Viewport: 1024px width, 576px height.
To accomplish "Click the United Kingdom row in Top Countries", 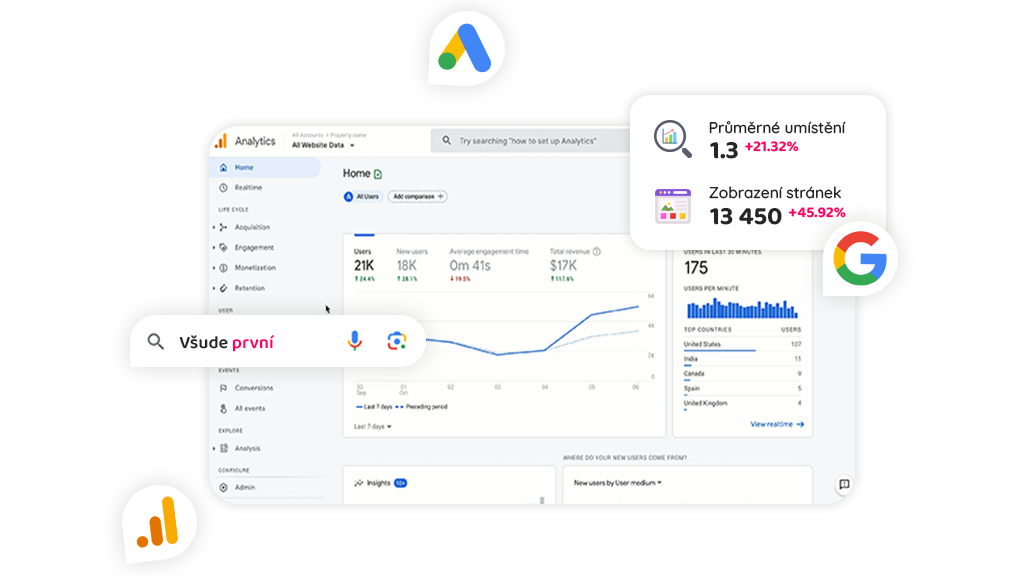I will [743, 404].
